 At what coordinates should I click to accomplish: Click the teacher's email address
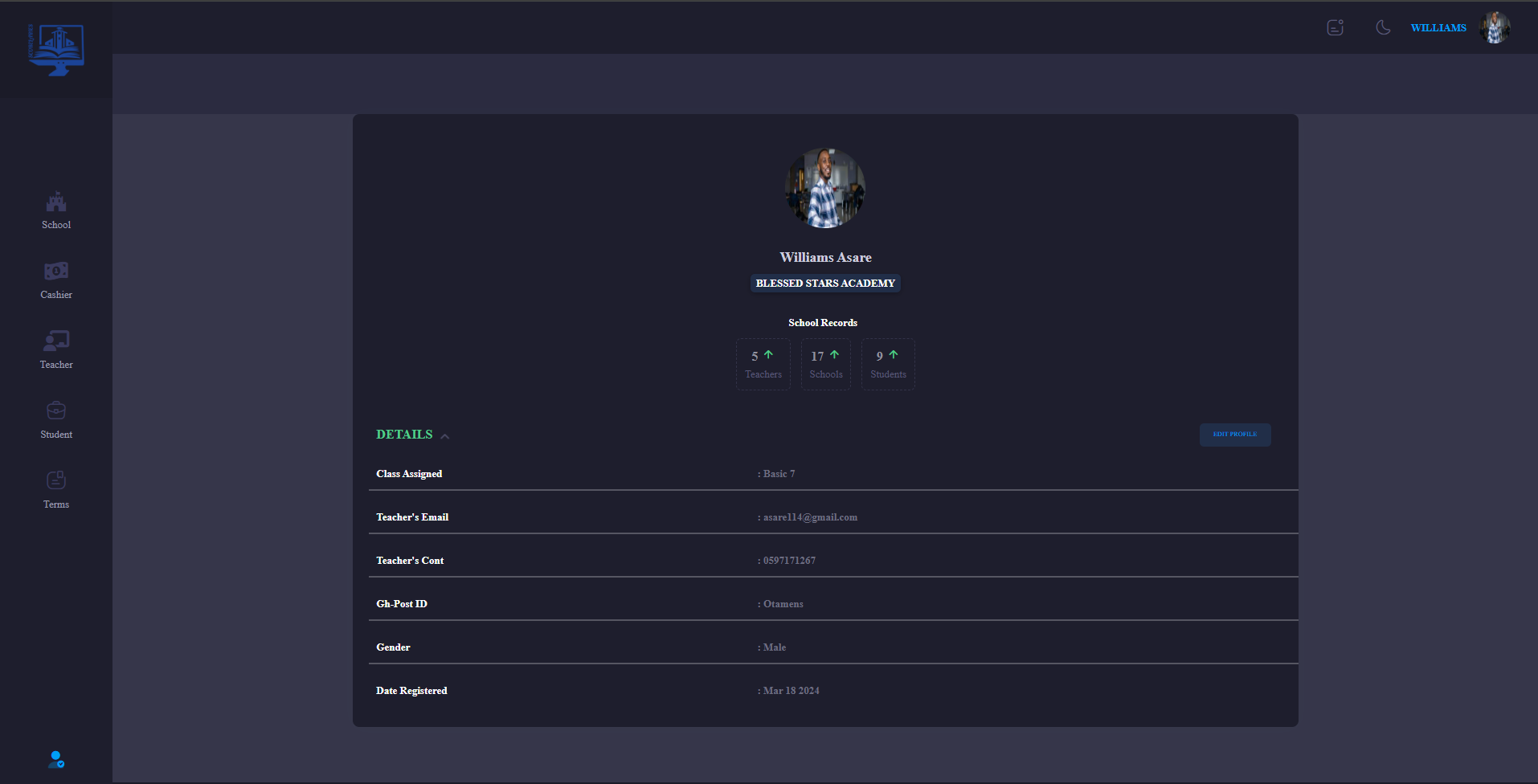coord(810,517)
